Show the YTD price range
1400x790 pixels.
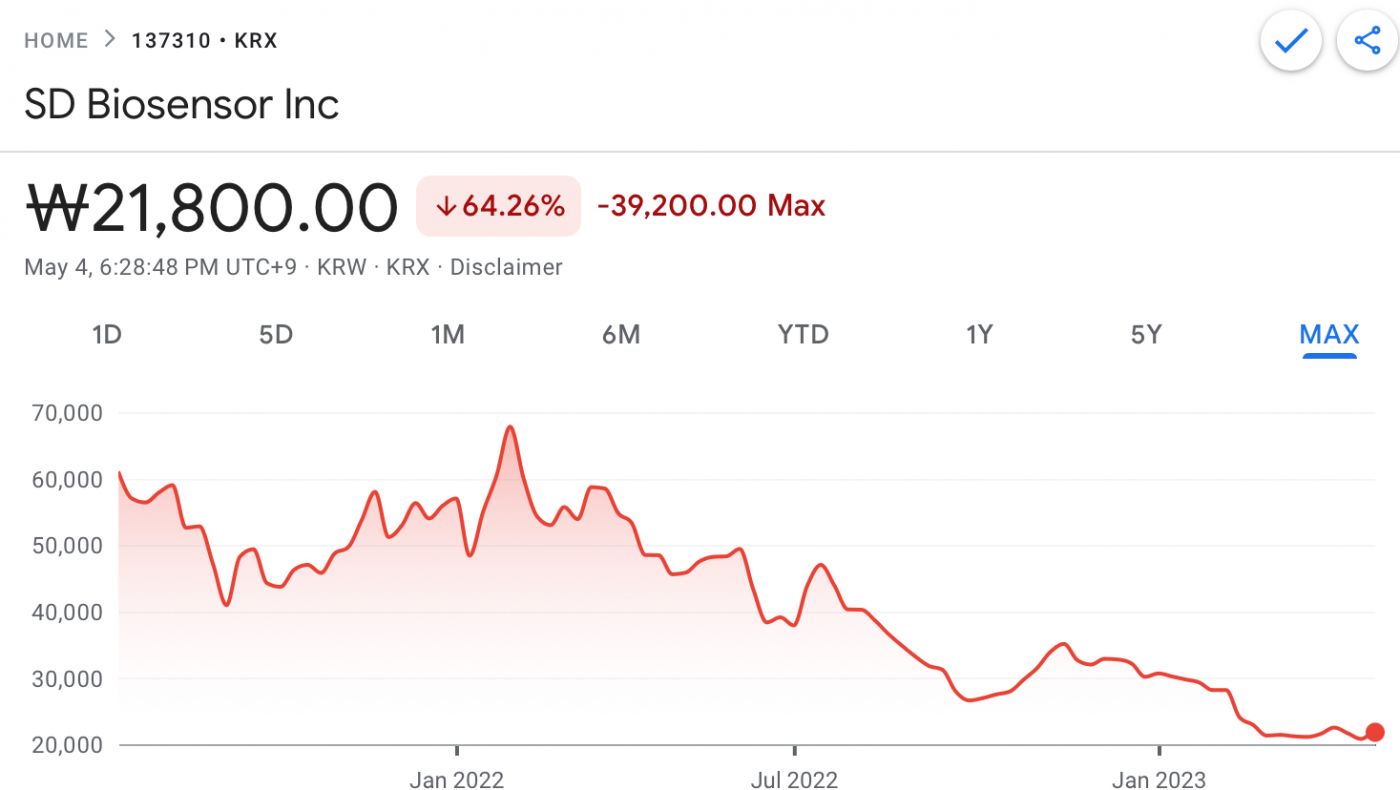click(x=803, y=334)
